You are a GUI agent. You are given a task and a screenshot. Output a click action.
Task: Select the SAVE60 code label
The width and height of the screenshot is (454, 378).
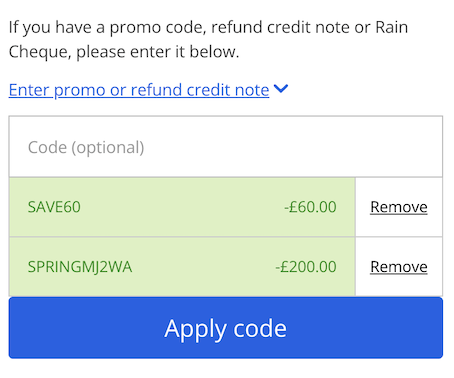point(54,207)
